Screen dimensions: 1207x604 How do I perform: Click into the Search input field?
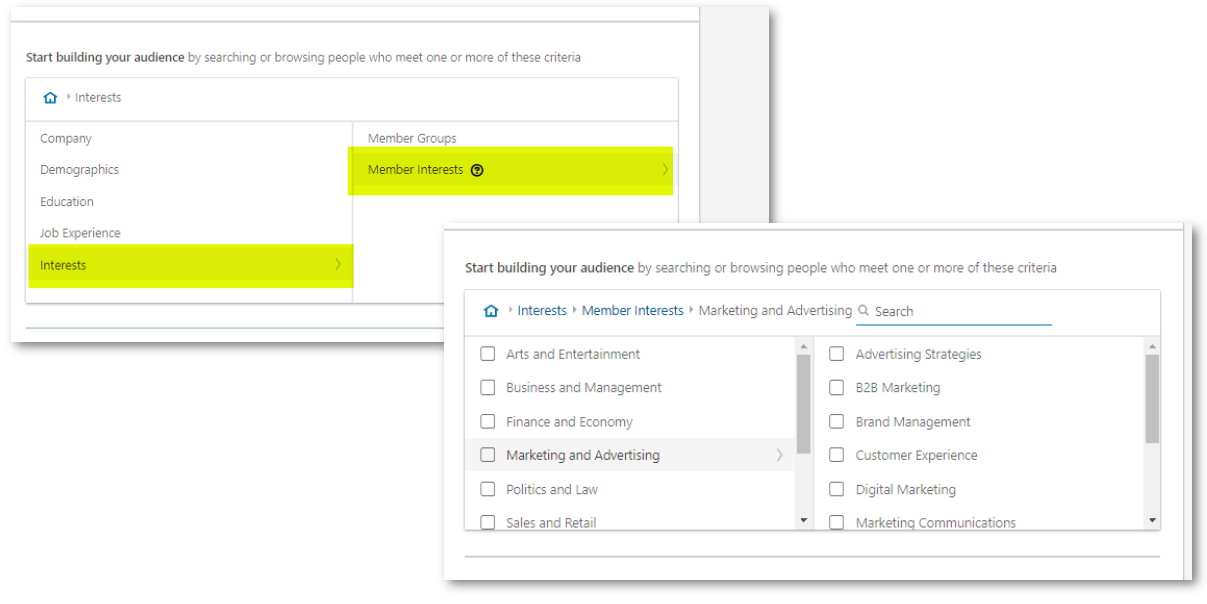click(x=960, y=311)
